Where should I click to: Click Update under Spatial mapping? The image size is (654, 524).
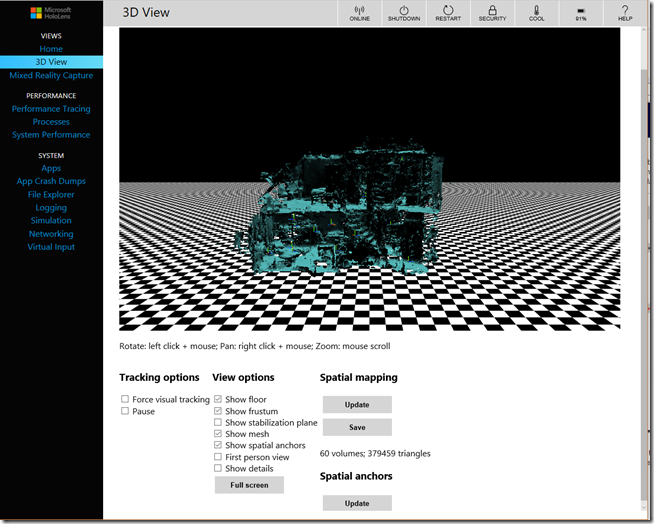(x=357, y=404)
